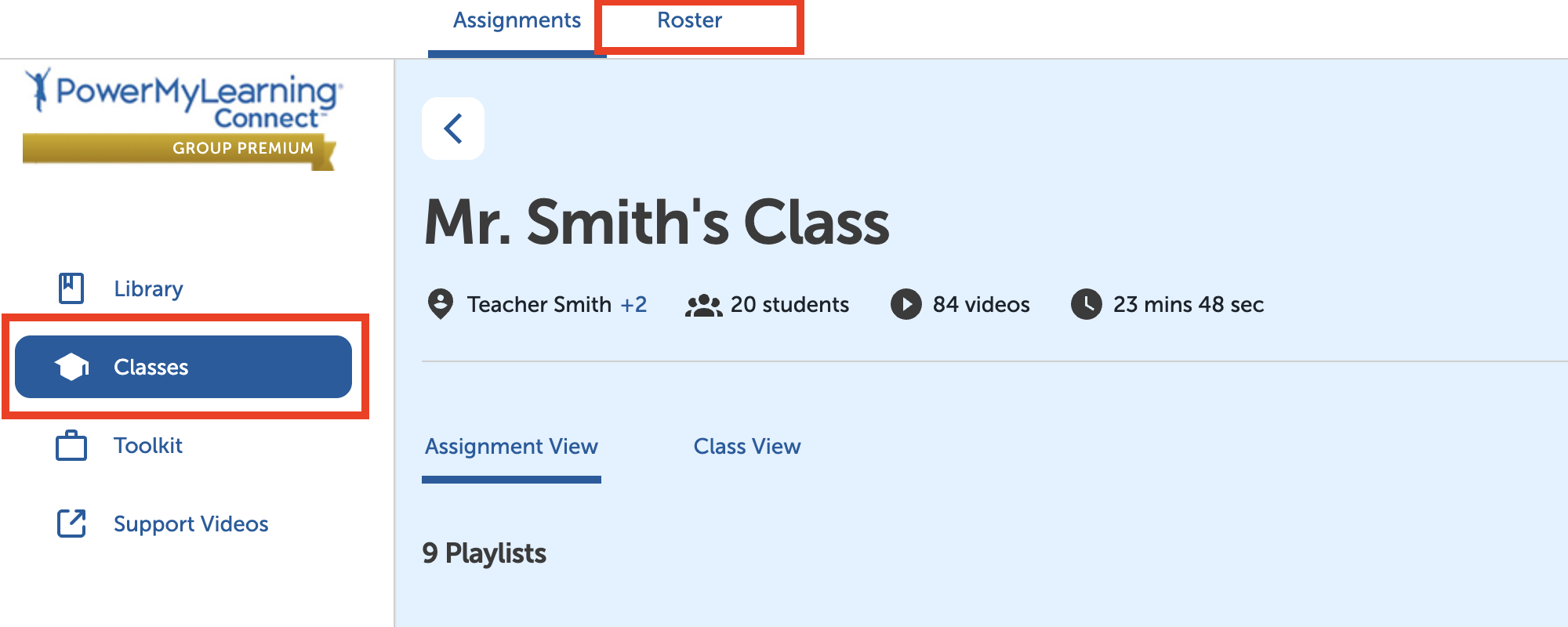The image size is (1568, 627).
Task: Click the back chevron button
Action: pos(453,129)
